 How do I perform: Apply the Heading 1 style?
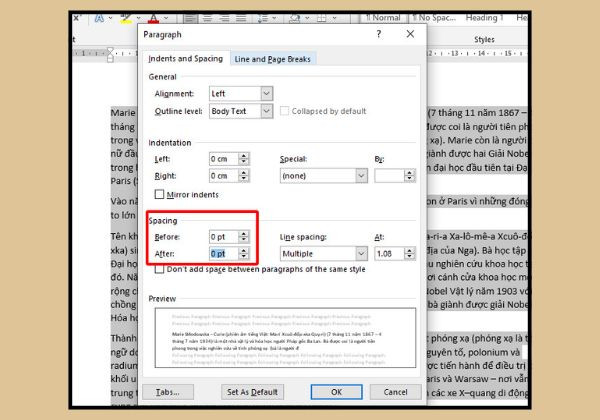click(x=484, y=18)
